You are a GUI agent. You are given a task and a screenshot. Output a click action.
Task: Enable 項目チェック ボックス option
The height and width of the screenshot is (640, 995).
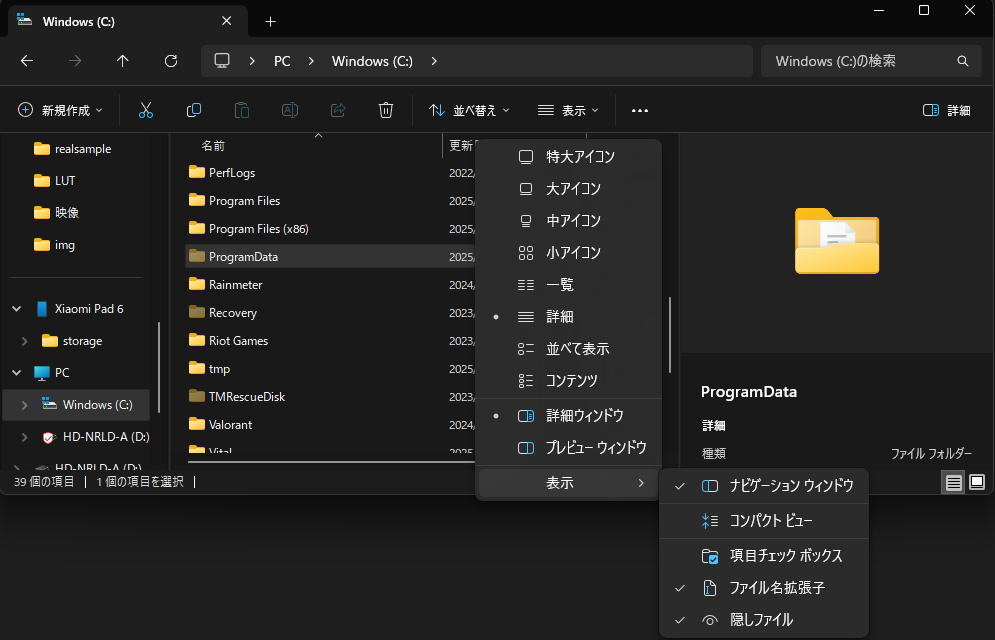click(x=764, y=556)
